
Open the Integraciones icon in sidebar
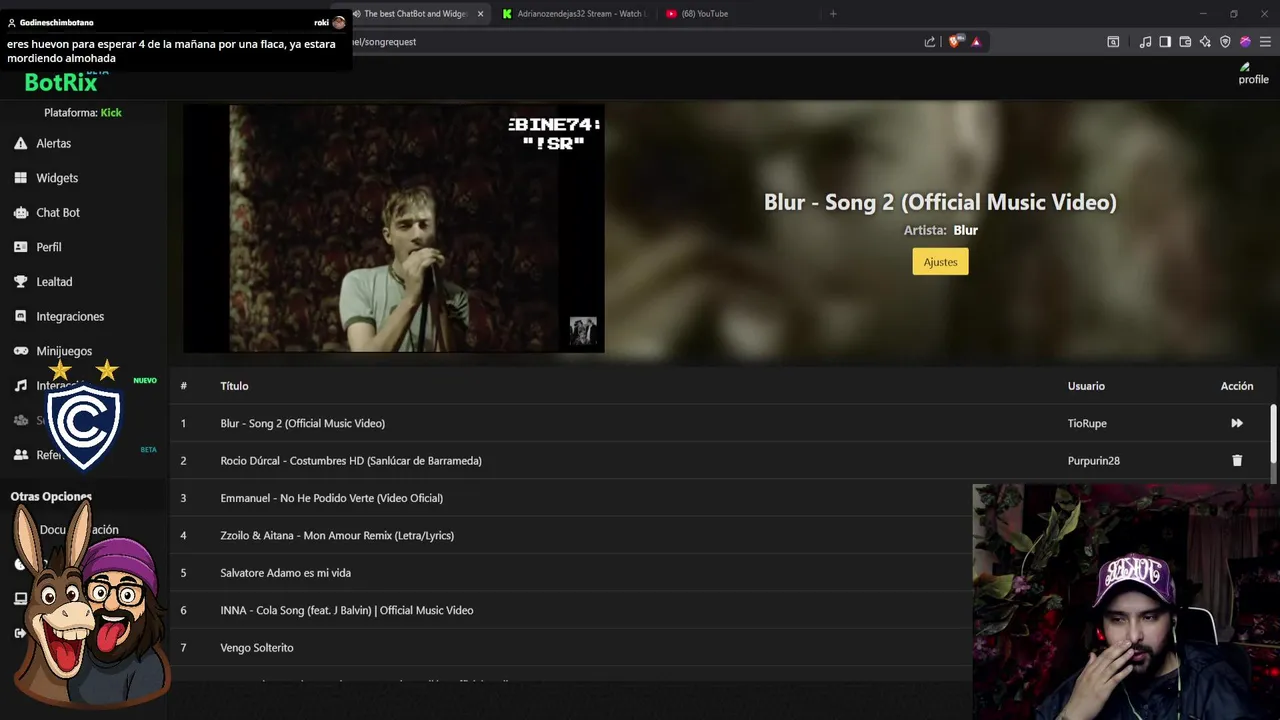click(x=20, y=316)
